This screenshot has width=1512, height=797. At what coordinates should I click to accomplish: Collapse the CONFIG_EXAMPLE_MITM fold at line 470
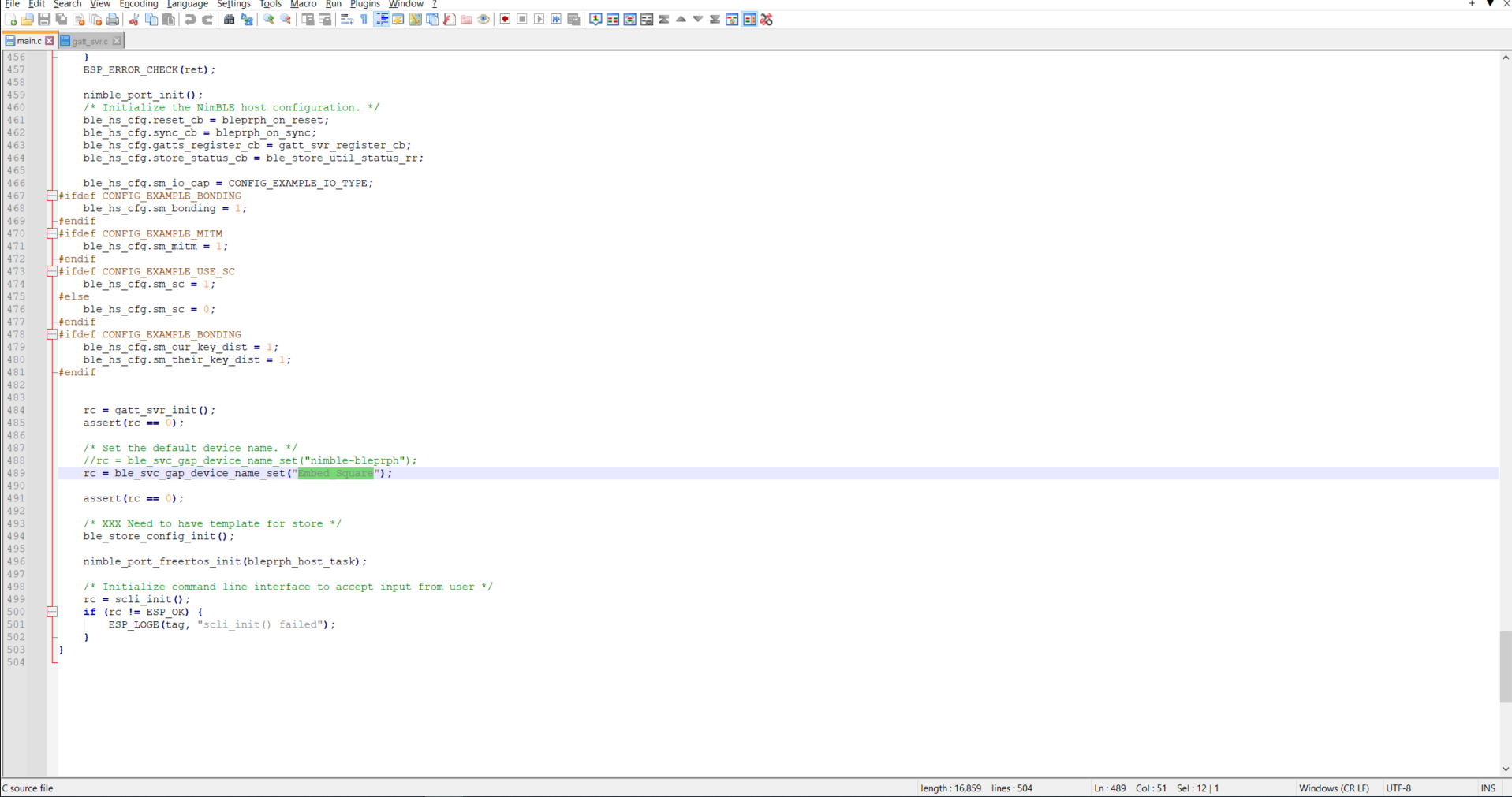(x=51, y=233)
